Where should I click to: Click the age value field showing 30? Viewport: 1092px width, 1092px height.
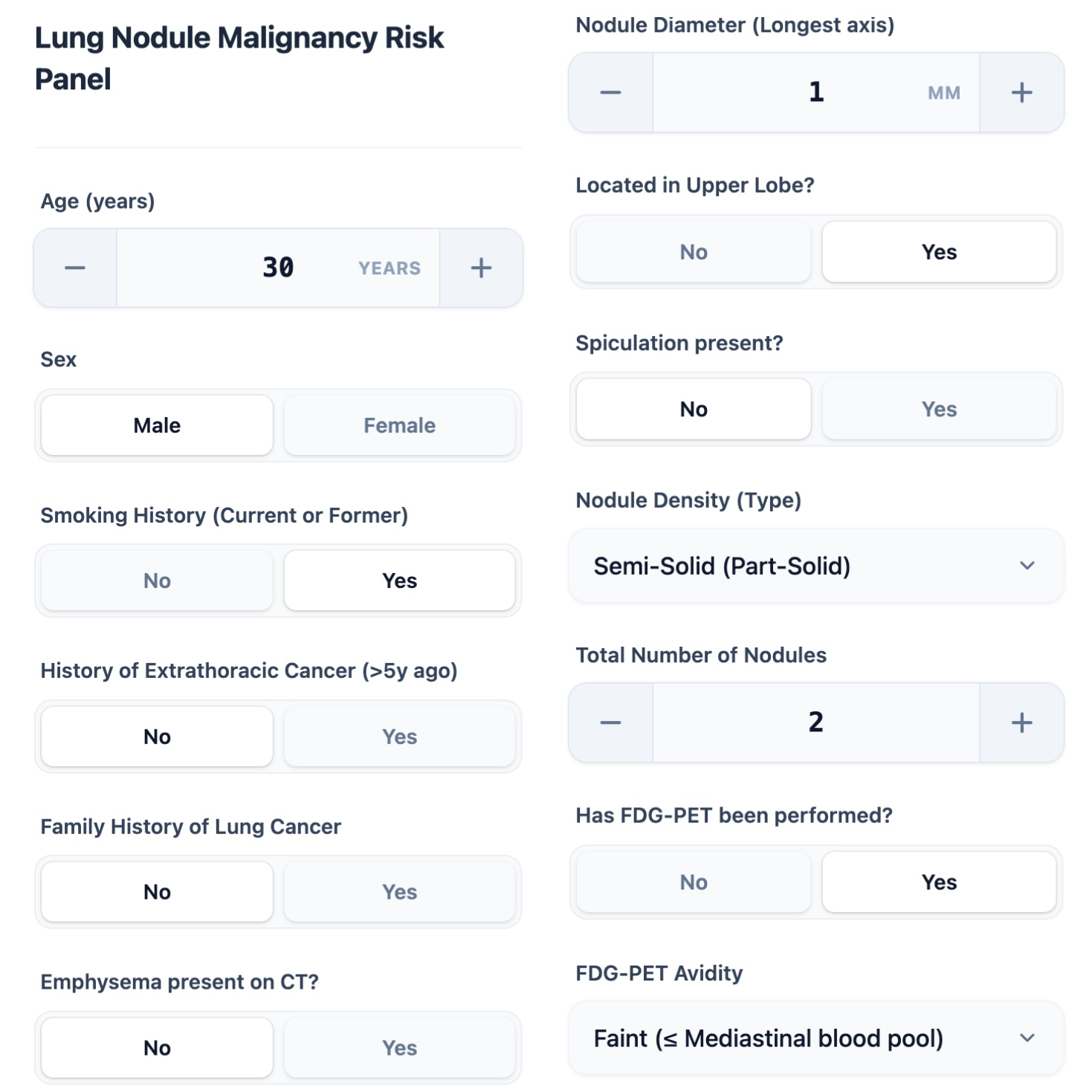278,268
